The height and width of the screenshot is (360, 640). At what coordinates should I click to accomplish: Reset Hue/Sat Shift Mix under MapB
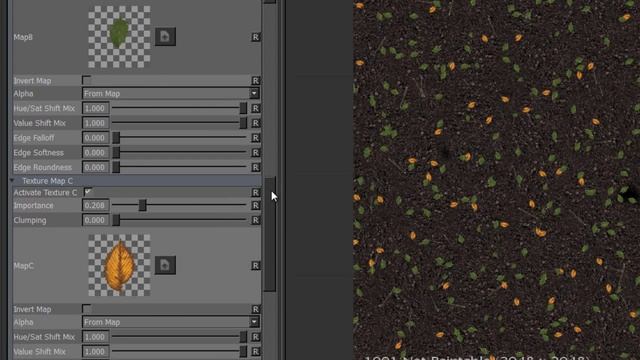pyautogui.click(x=256, y=108)
